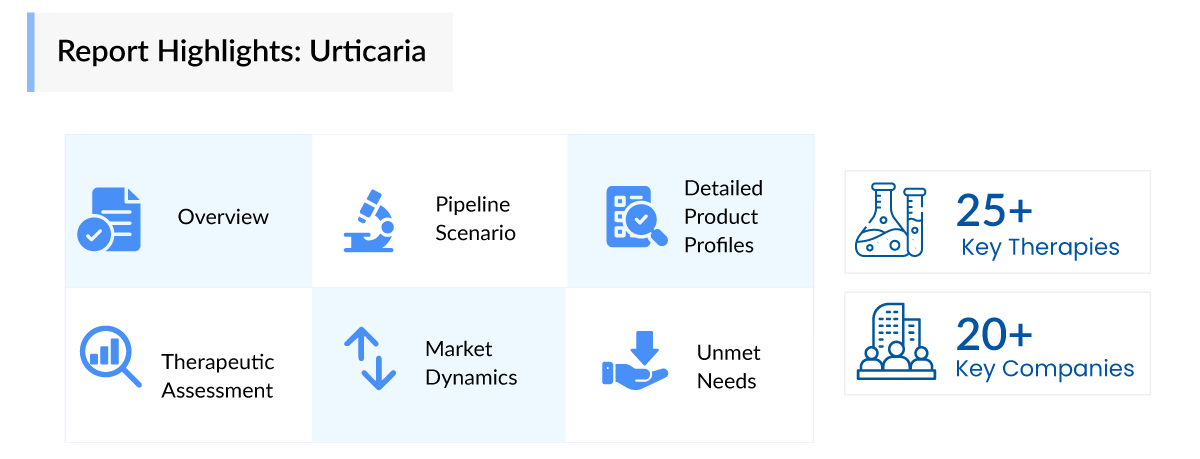Click the Overview document checkmark icon

110,218
